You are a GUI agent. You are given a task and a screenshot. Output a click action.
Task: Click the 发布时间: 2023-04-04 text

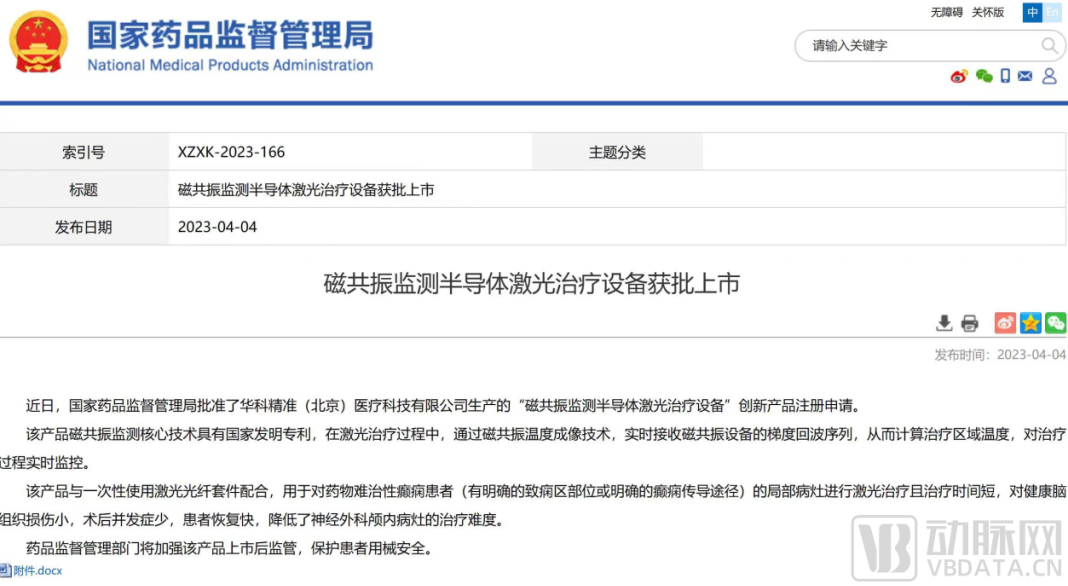click(x=1000, y=354)
